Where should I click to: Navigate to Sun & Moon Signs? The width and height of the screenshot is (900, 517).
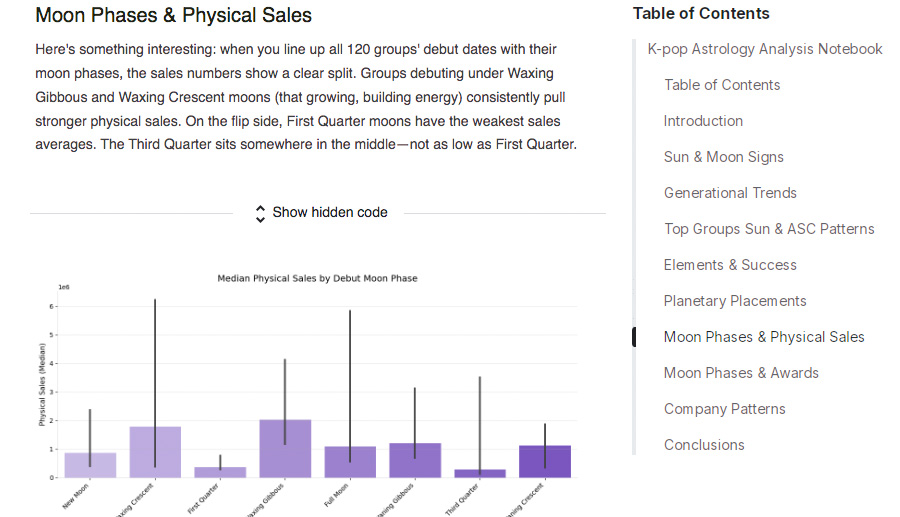723,157
